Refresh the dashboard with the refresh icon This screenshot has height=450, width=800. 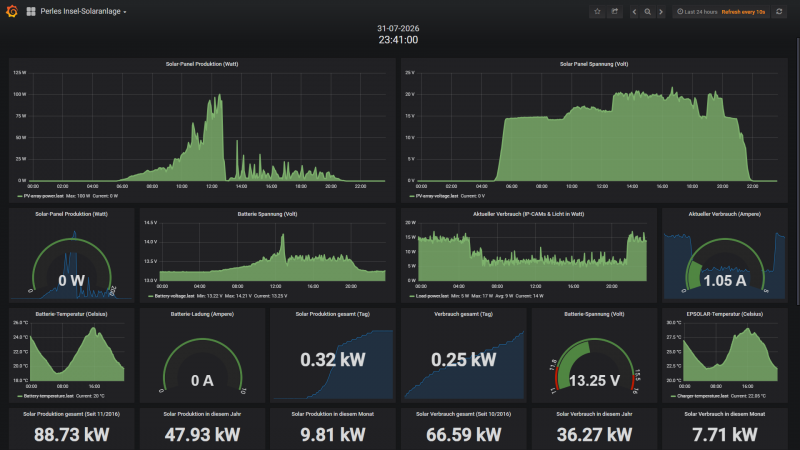pyautogui.click(x=779, y=11)
